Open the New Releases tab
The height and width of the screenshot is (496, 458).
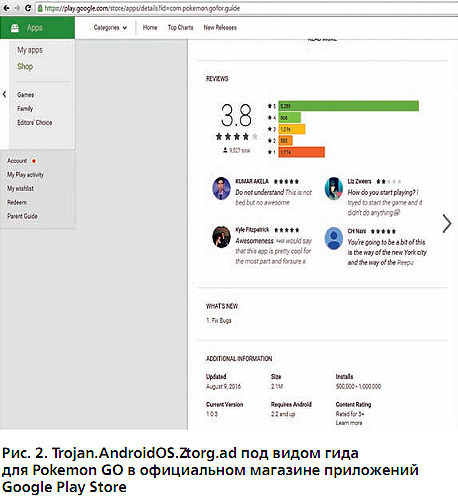point(220,28)
